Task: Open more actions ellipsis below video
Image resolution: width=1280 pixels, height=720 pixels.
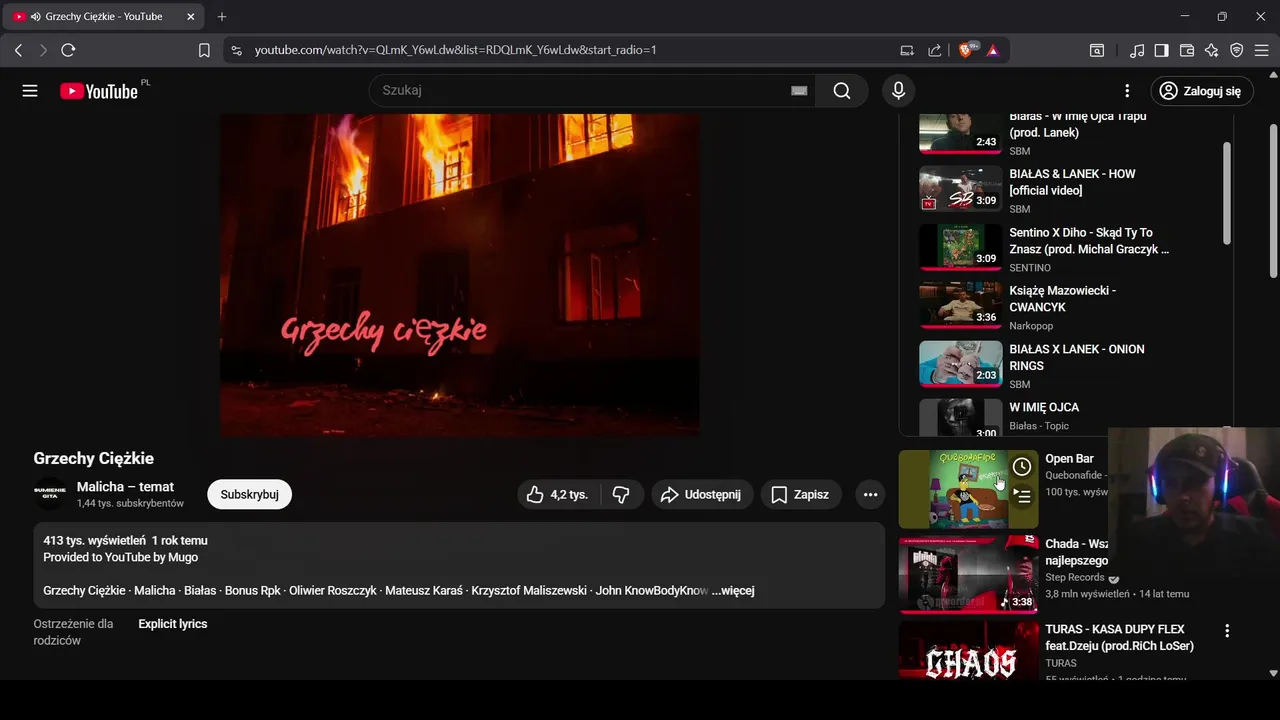Action: (x=870, y=494)
